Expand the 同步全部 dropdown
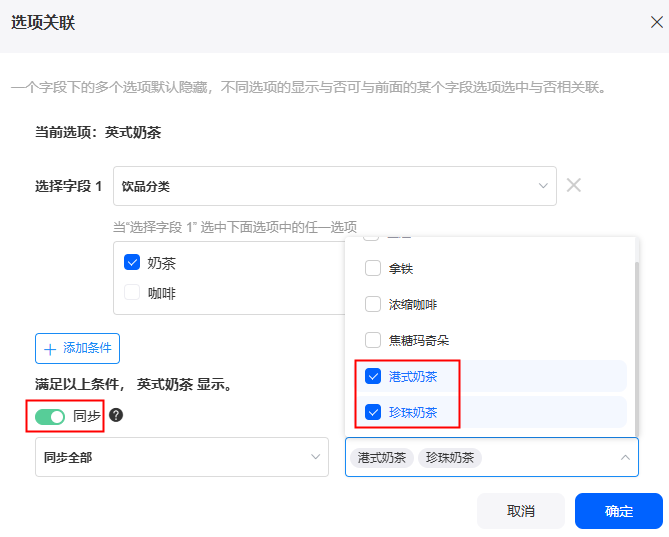 click(x=182, y=457)
